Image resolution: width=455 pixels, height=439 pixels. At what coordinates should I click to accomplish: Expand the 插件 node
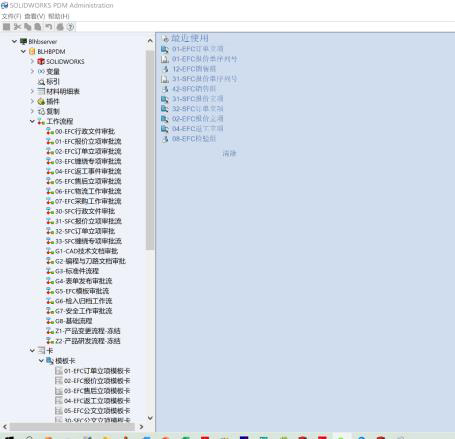[x=32, y=101]
